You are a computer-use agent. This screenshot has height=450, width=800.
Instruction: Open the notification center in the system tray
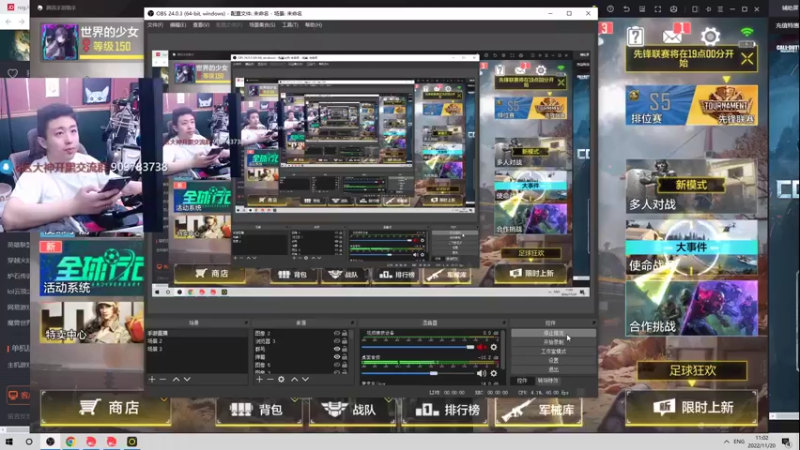786,442
